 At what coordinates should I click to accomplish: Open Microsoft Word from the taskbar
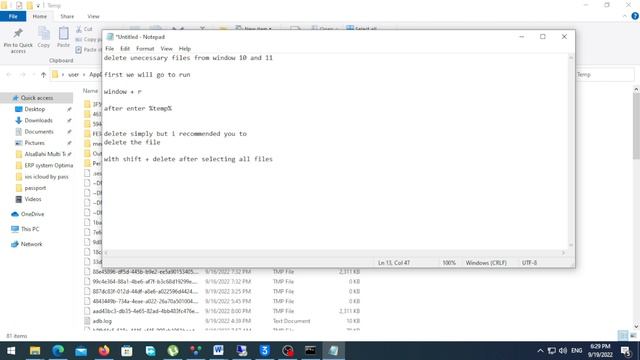(x=218, y=351)
